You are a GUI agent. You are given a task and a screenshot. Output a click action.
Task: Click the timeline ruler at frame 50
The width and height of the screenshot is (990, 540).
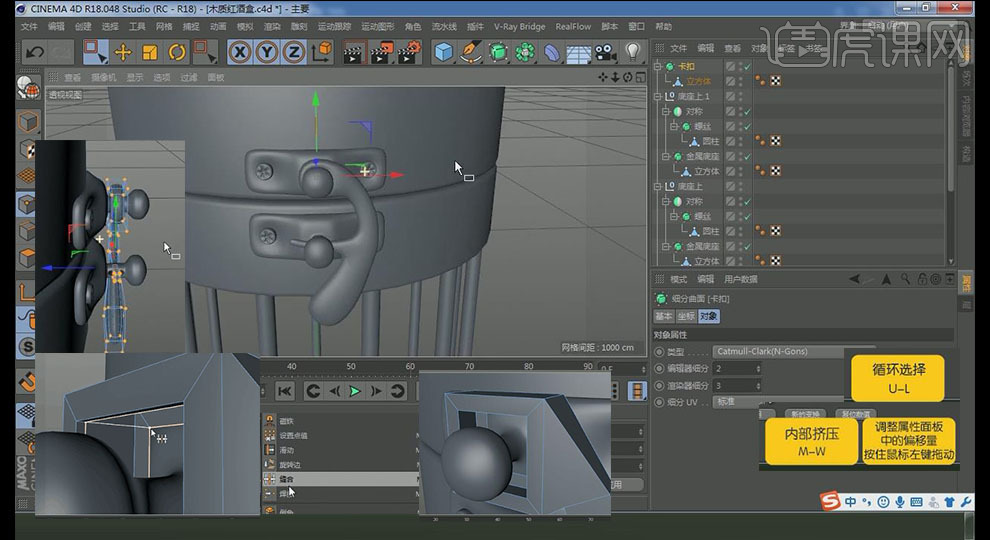[x=350, y=366]
